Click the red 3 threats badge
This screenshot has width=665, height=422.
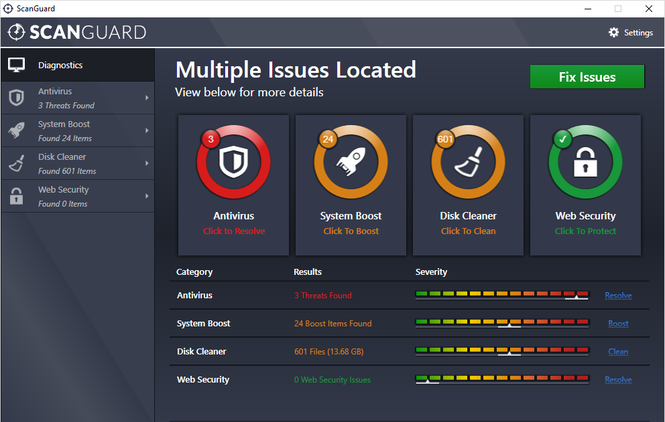pyautogui.click(x=211, y=139)
